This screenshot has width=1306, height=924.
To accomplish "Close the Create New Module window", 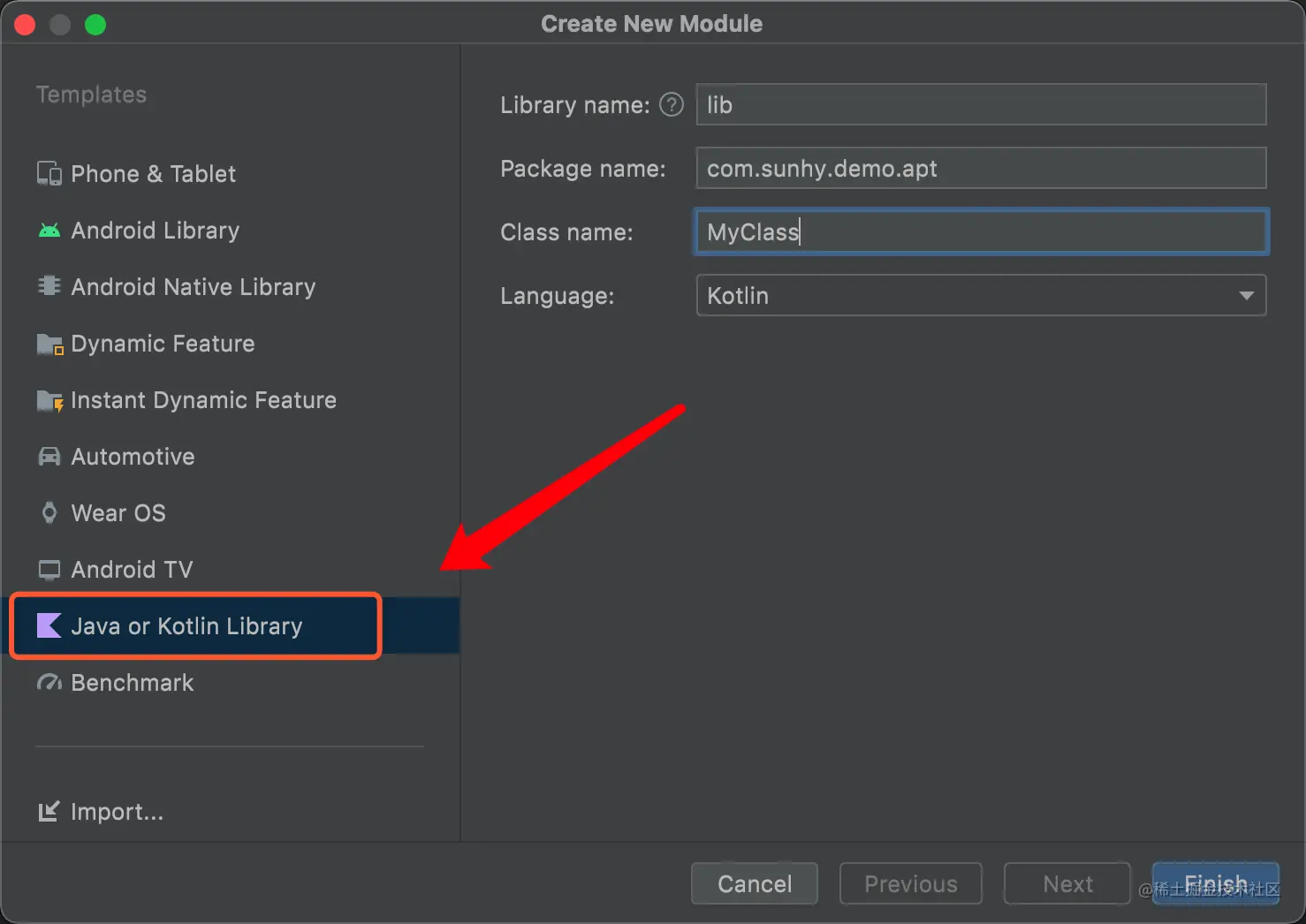I will (25, 25).
